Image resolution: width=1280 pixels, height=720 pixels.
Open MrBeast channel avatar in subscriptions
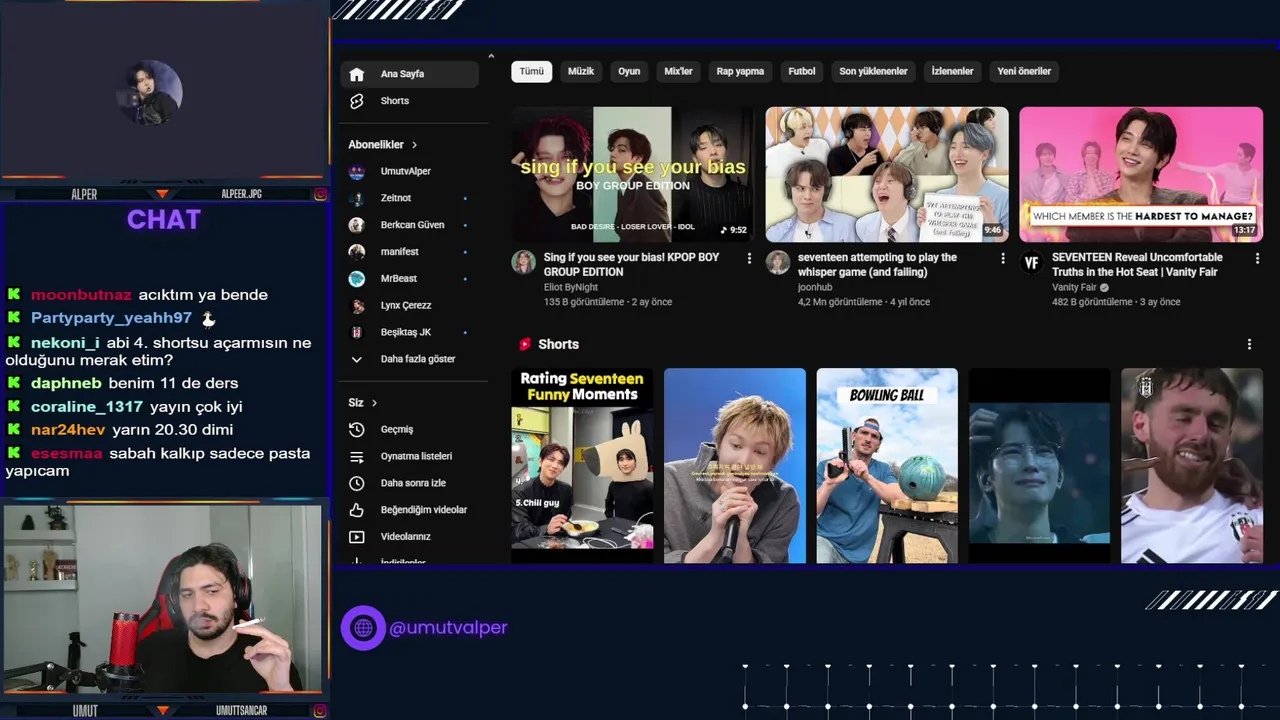(x=357, y=278)
